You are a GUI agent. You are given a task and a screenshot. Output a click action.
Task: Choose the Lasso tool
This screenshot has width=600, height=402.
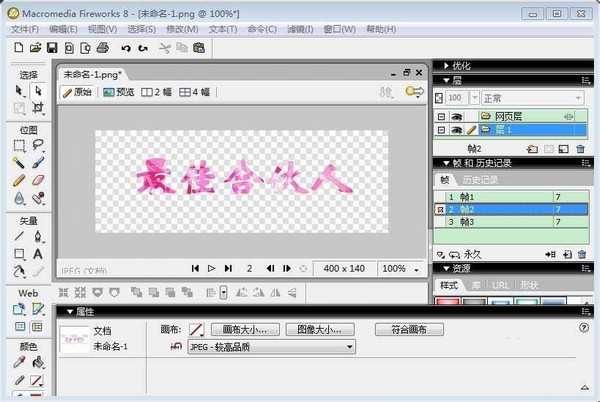coord(38,146)
